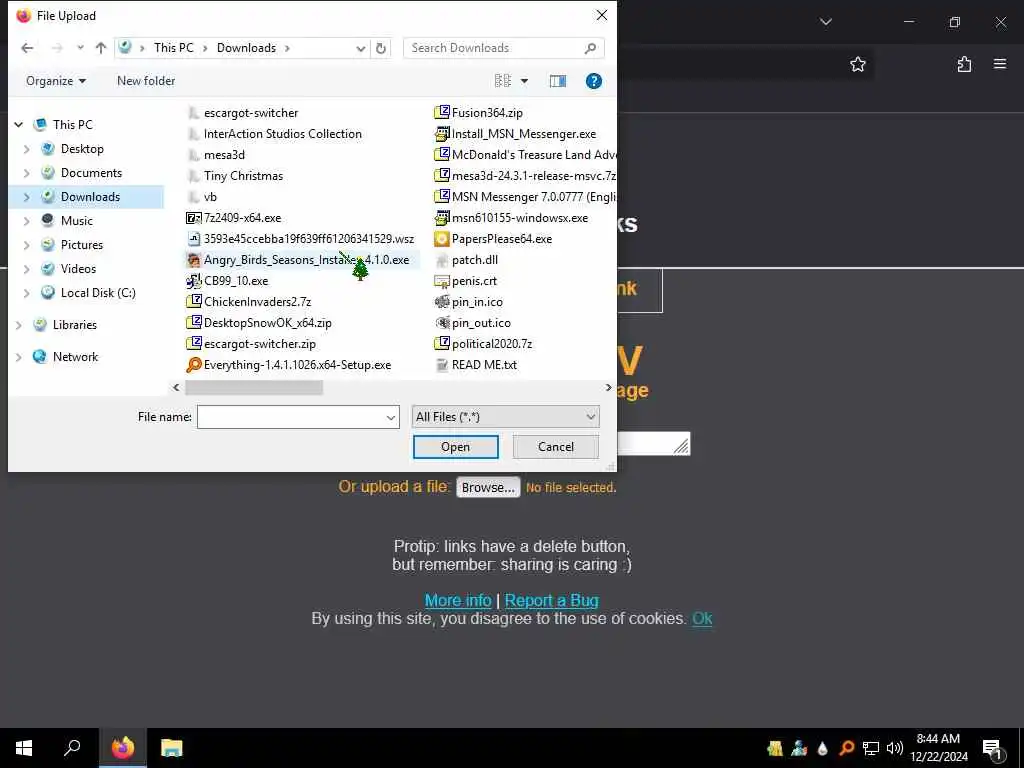The image size is (1024, 768).
Task: Click the Search Downloads field
Action: coord(504,48)
